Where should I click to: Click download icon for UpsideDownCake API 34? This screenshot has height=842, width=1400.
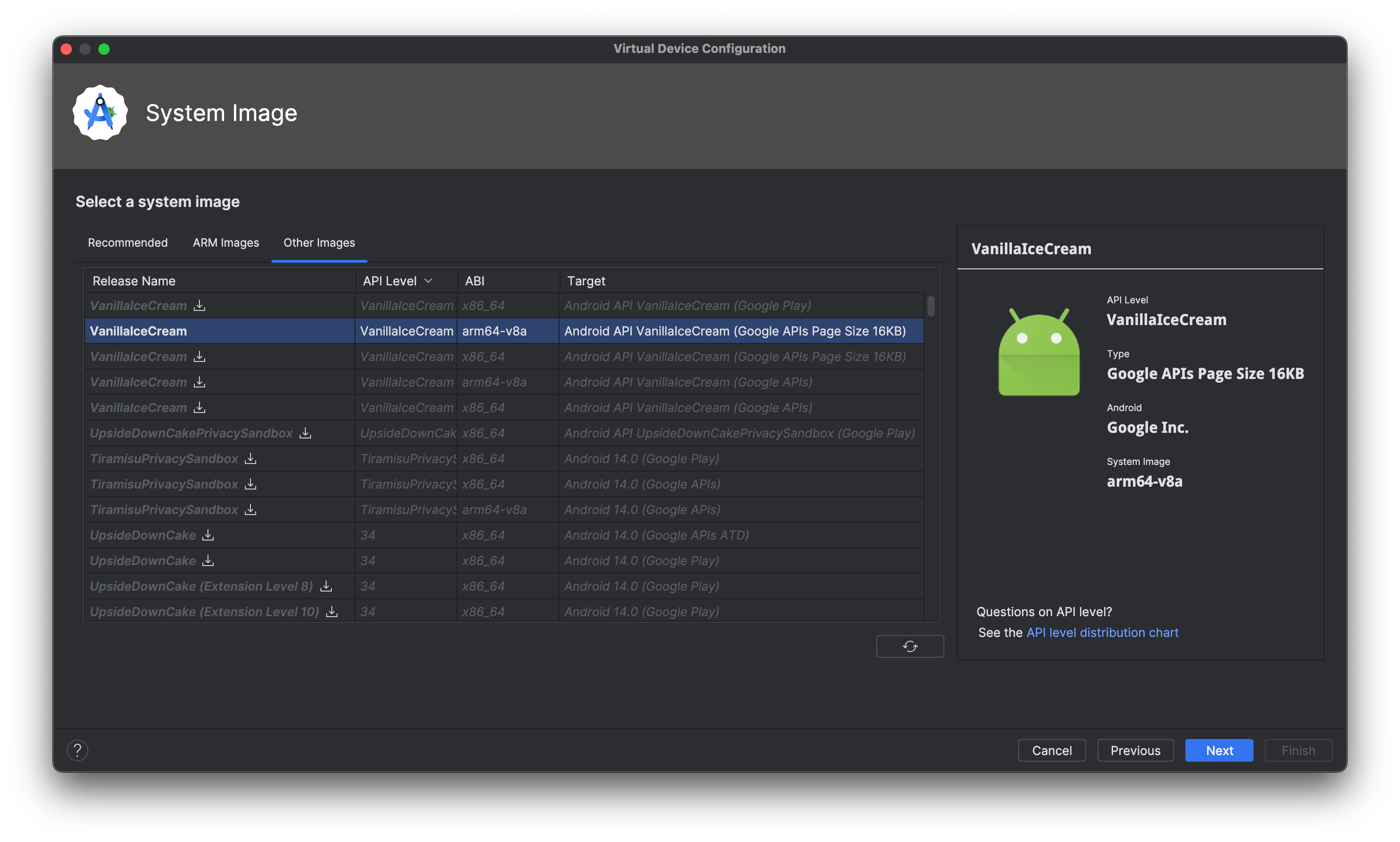tap(208, 535)
